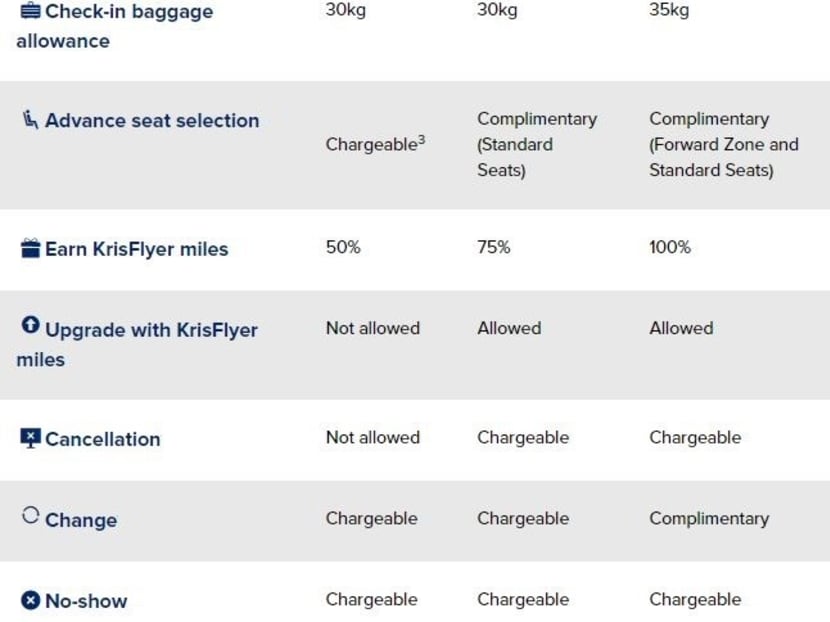Click the Earn KrisFlyer miles gift icon

tap(31, 249)
